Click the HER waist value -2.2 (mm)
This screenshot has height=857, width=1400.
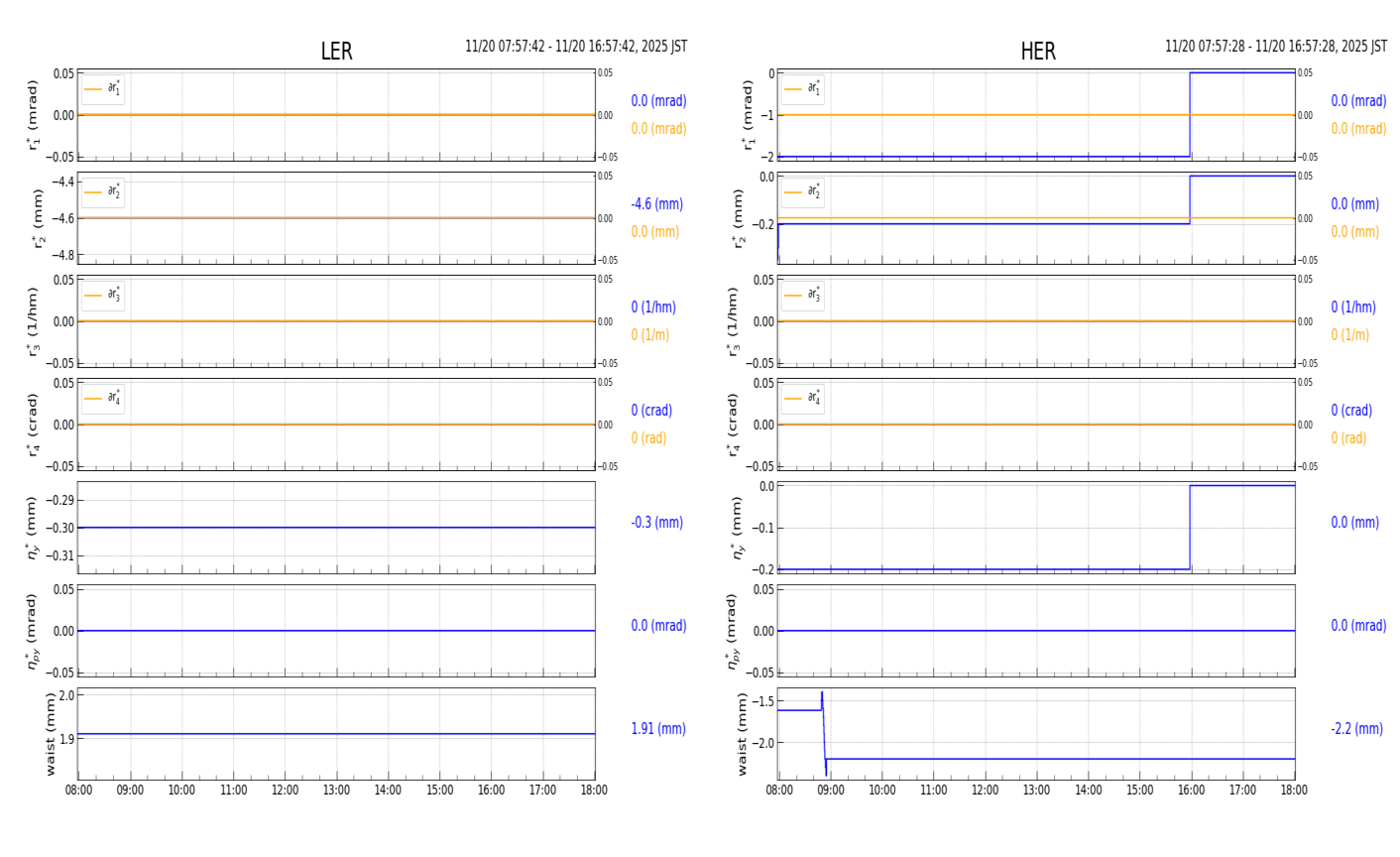point(1357,729)
